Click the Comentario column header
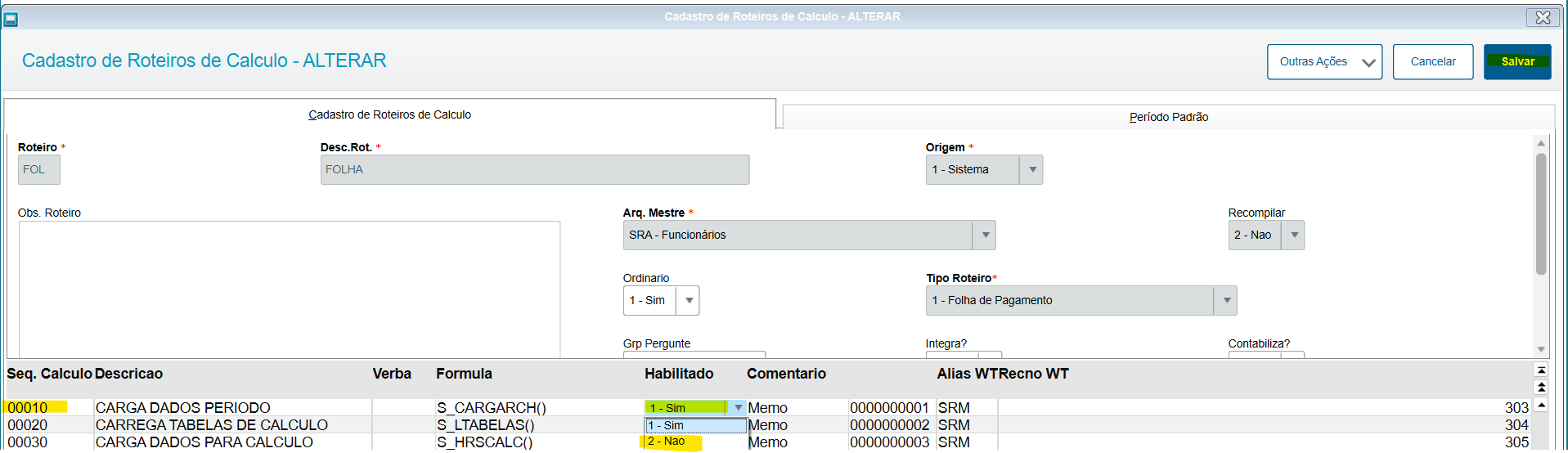The image size is (1568, 453). pos(786,374)
